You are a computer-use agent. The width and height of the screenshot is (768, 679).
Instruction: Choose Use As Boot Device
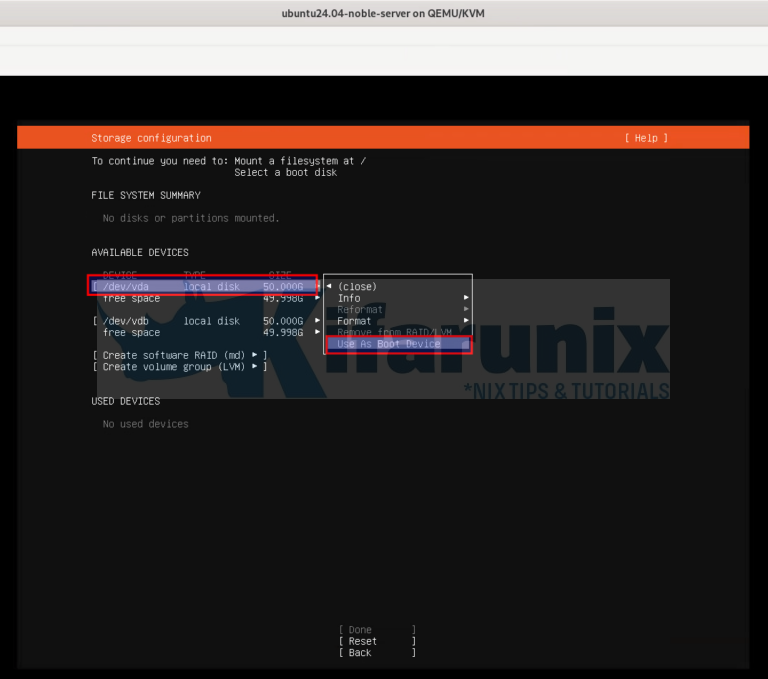[398, 344]
